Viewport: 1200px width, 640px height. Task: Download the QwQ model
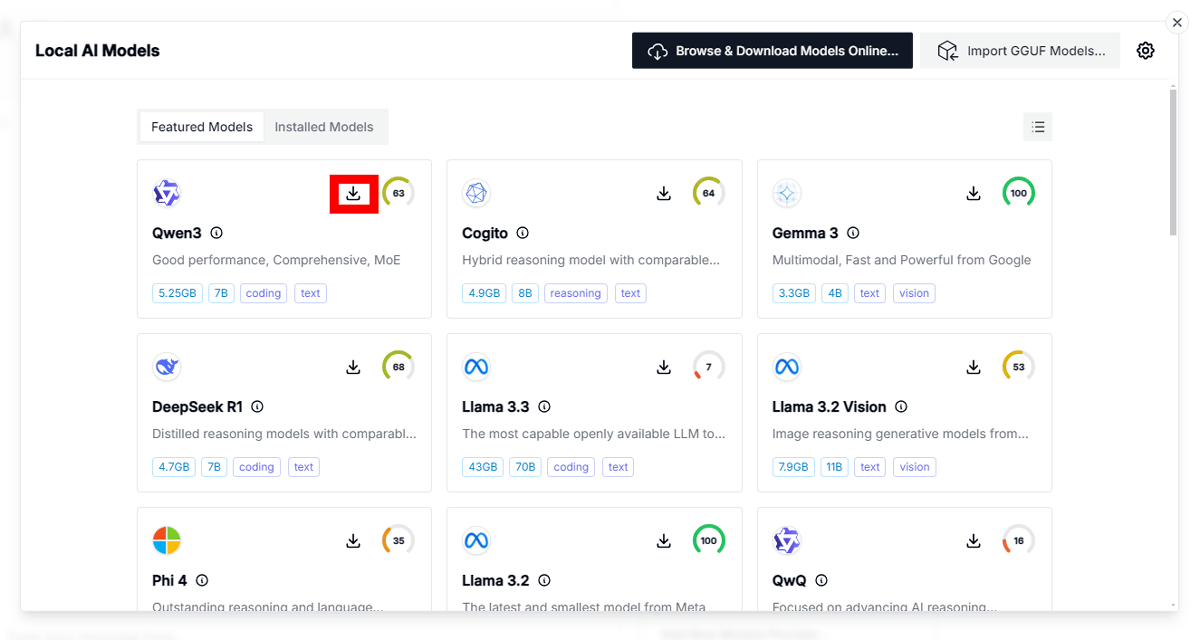pos(973,541)
